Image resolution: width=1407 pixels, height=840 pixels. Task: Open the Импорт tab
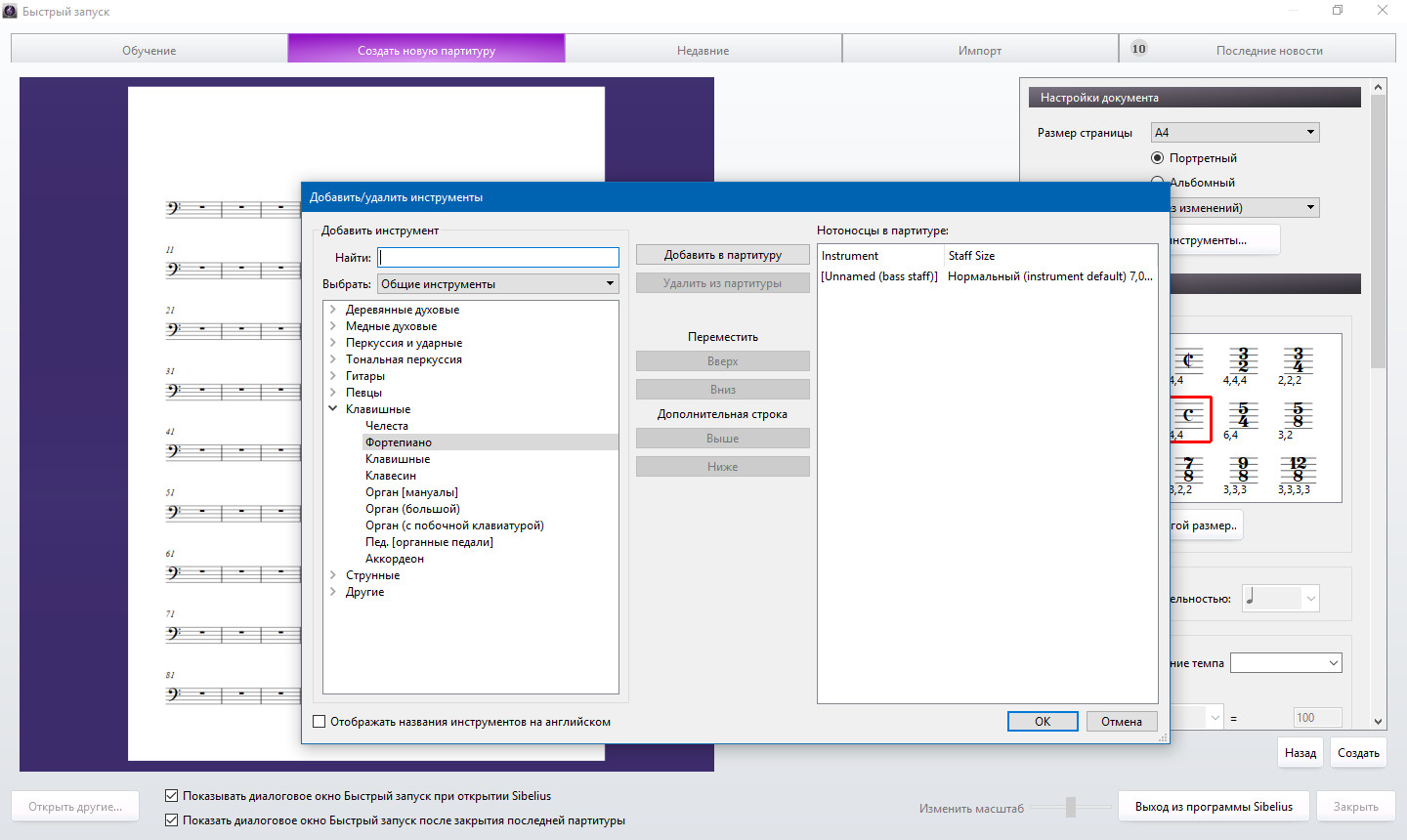979,50
